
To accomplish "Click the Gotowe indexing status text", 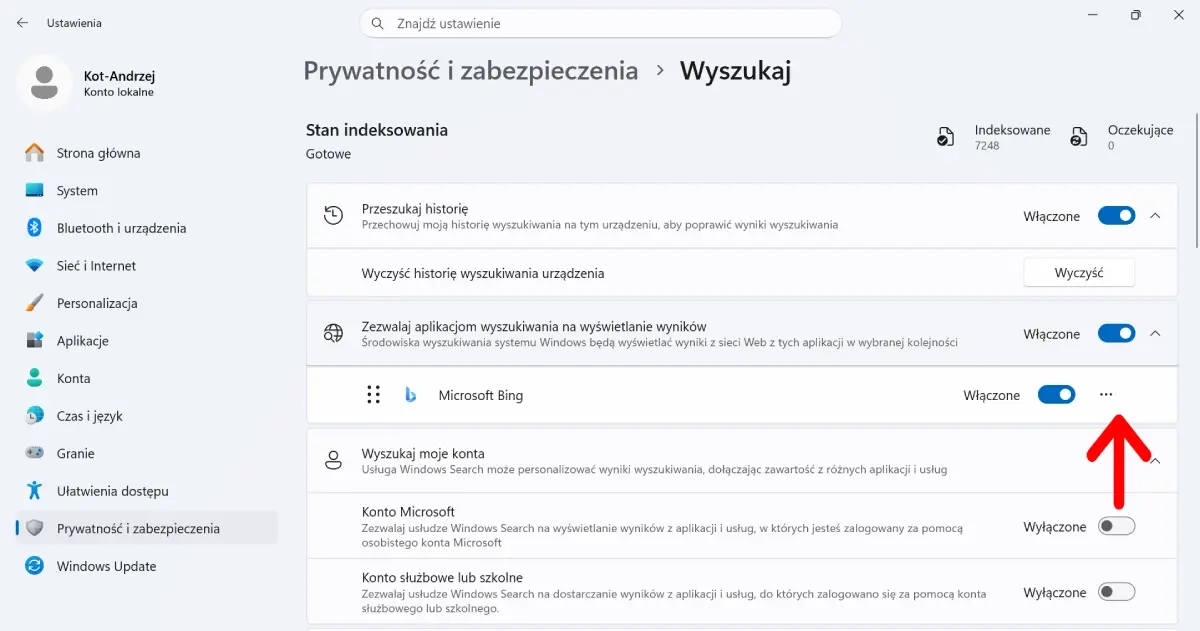I will pyautogui.click(x=328, y=154).
